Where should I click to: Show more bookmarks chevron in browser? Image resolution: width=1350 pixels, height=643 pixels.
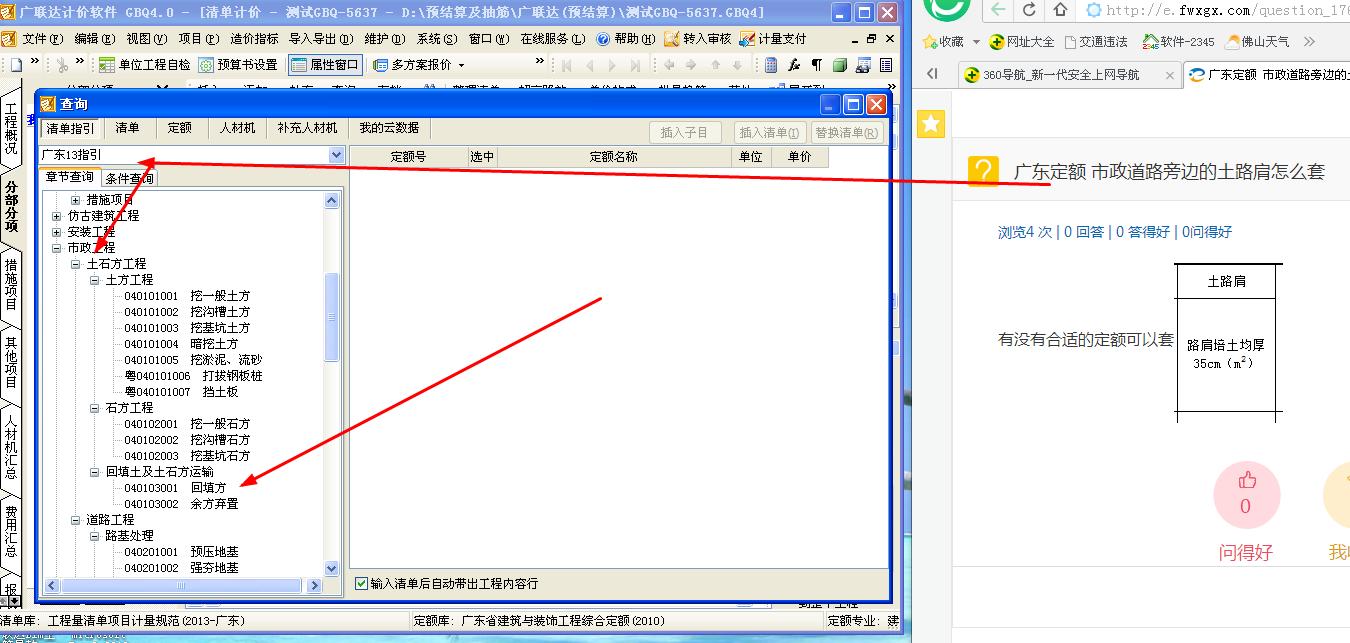coord(1309,42)
